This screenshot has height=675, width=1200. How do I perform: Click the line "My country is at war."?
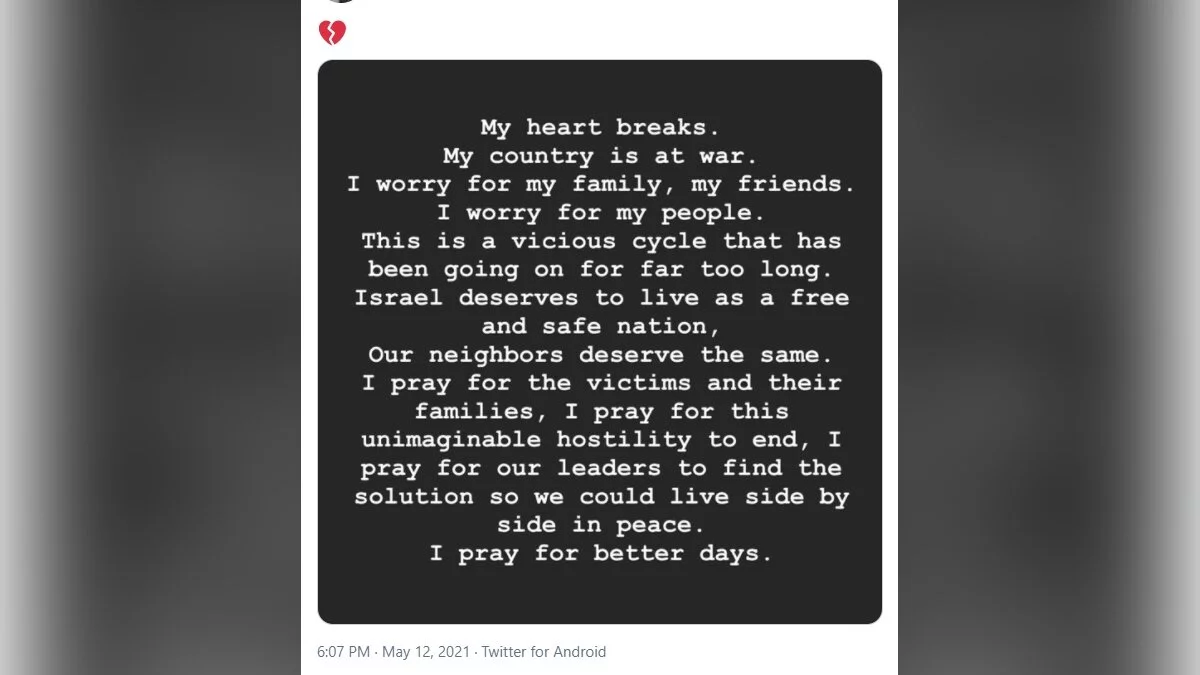pyautogui.click(x=599, y=156)
